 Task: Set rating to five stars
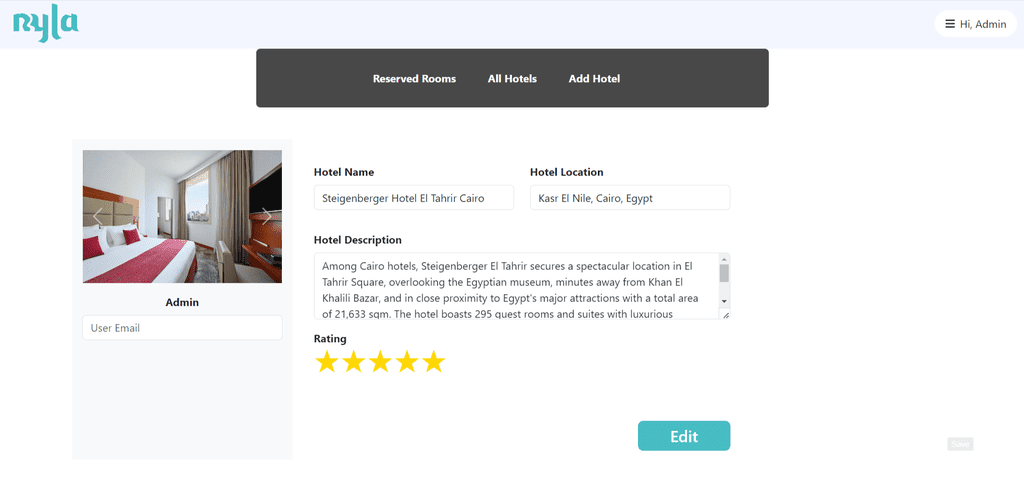tap(433, 361)
